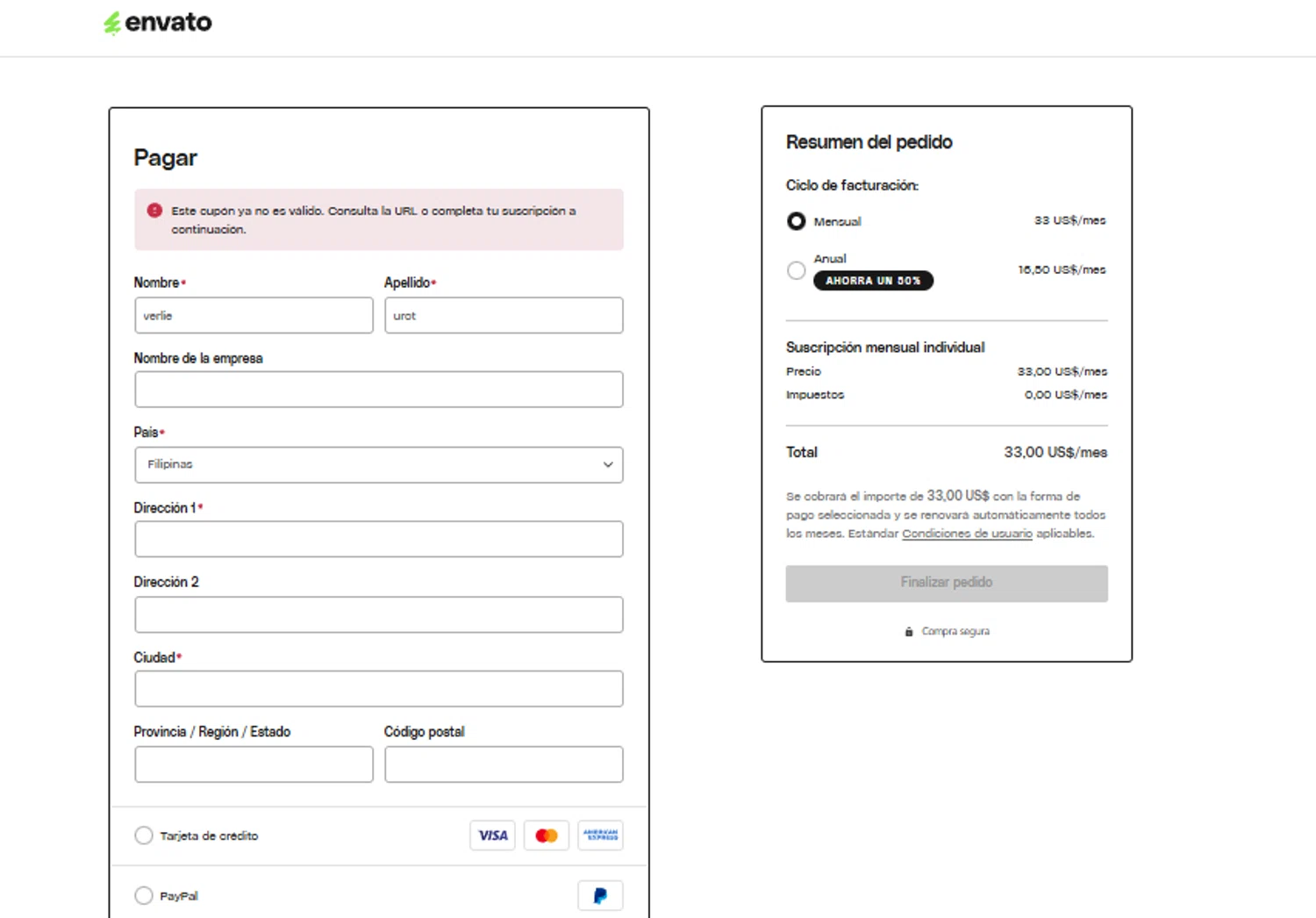Click the 16,50 US$/mes annual price
The width and height of the screenshot is (1316, 918).
coord(1062,269)
